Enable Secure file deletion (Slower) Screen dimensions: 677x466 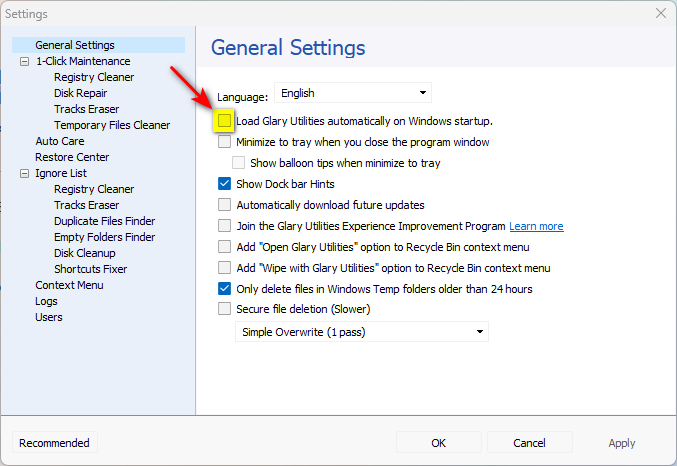tap(225, 309)
